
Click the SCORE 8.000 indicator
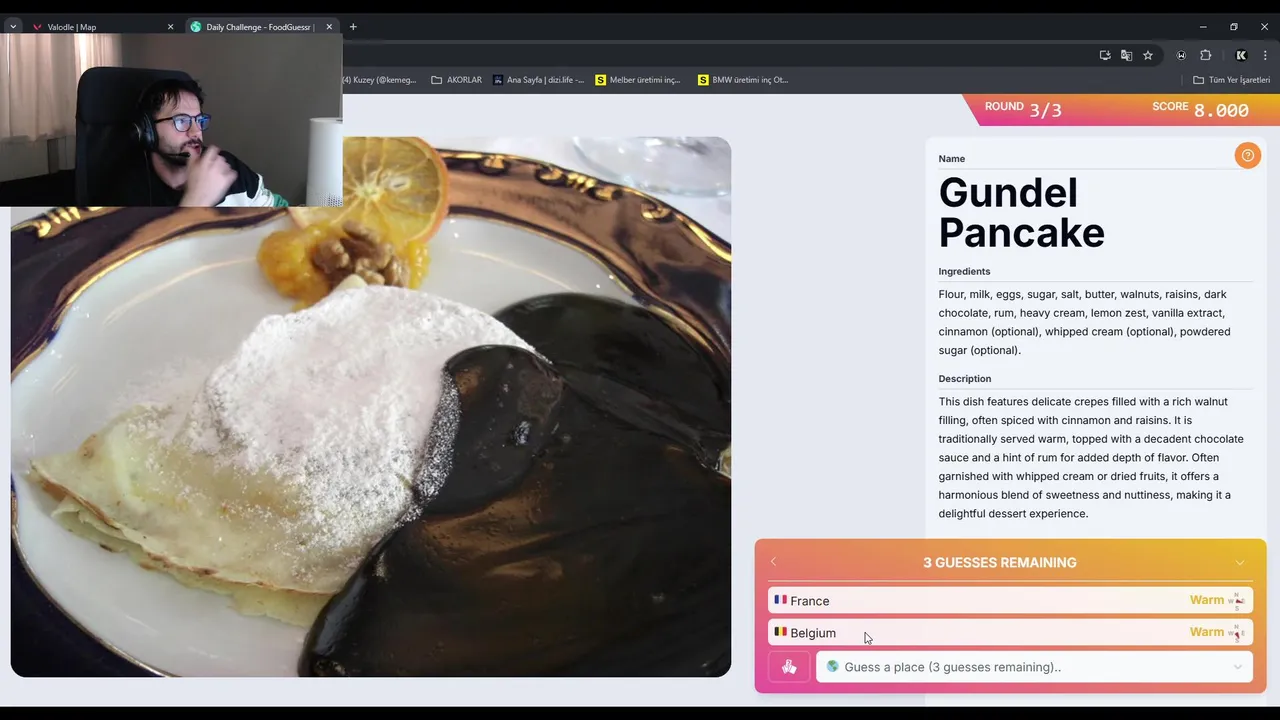tap(1200, 109)
